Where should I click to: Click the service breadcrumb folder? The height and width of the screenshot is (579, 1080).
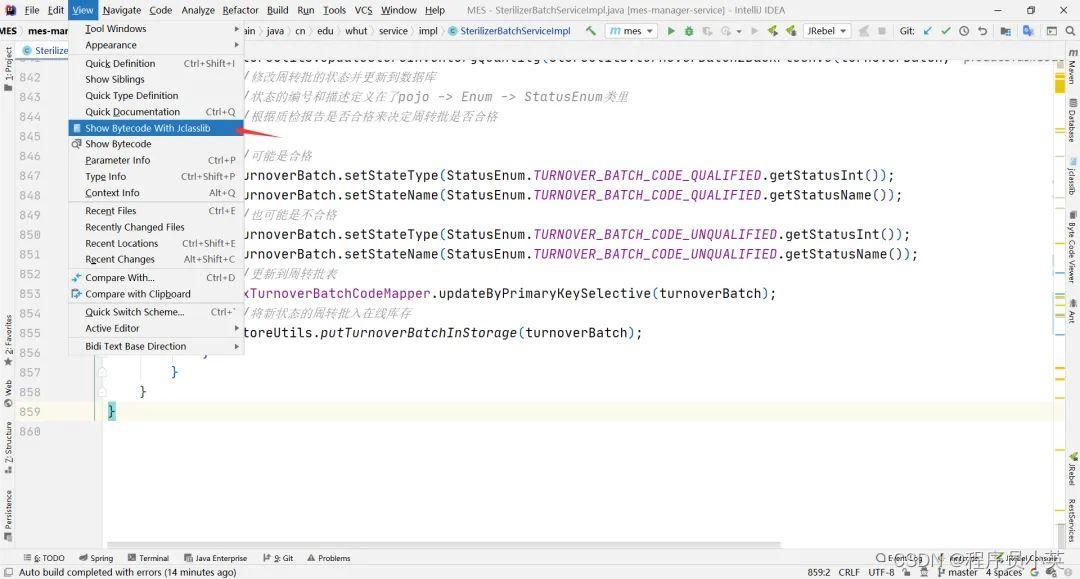[x=393, y=31]
